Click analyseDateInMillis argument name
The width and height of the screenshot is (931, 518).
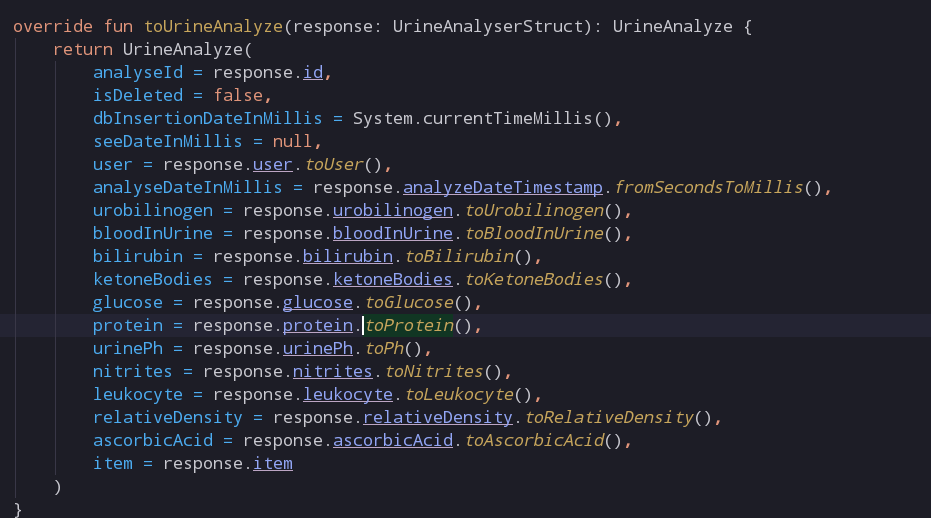188,188
